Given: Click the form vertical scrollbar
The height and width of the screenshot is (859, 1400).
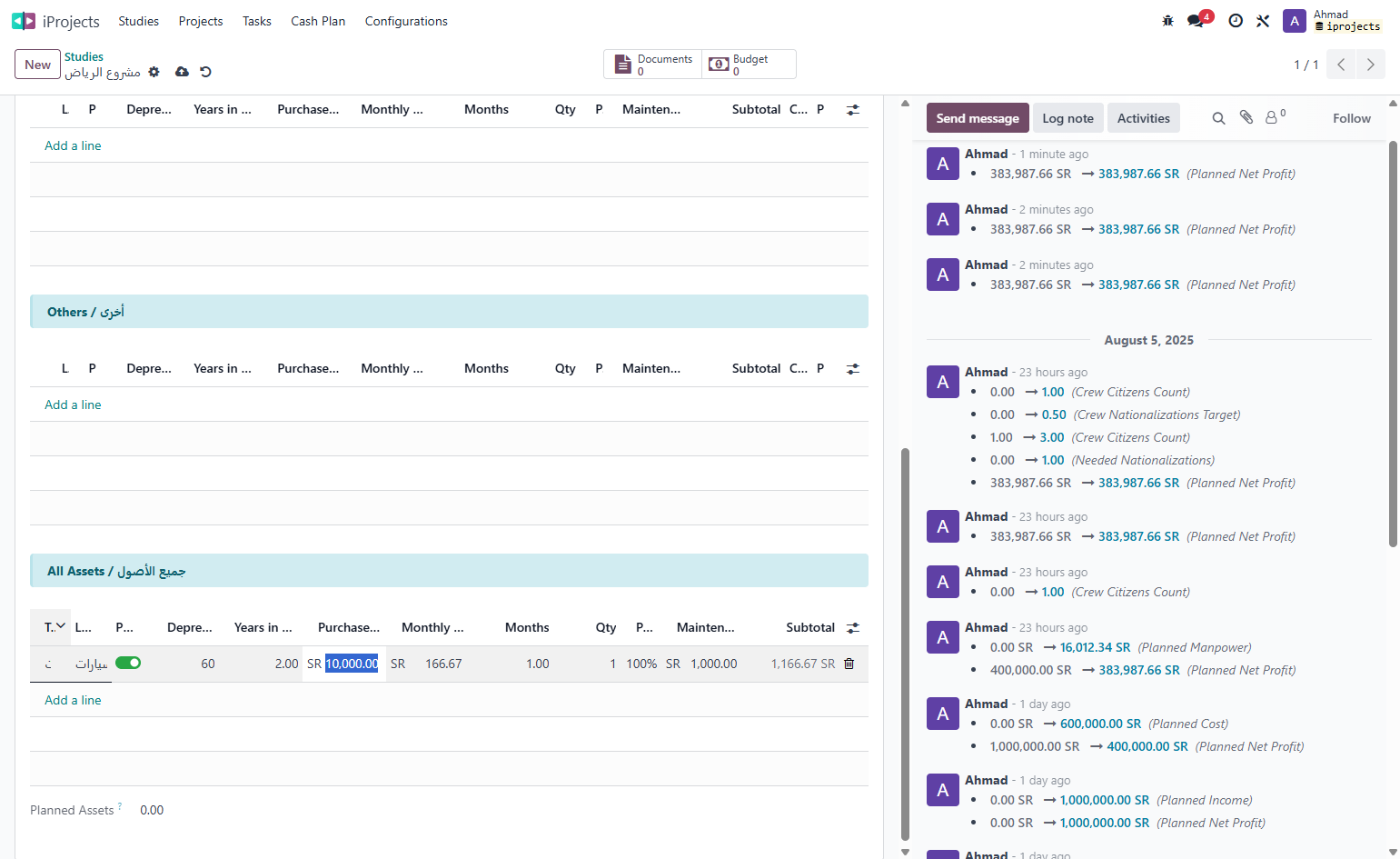Looking at the screenshot, I should 905,644.
